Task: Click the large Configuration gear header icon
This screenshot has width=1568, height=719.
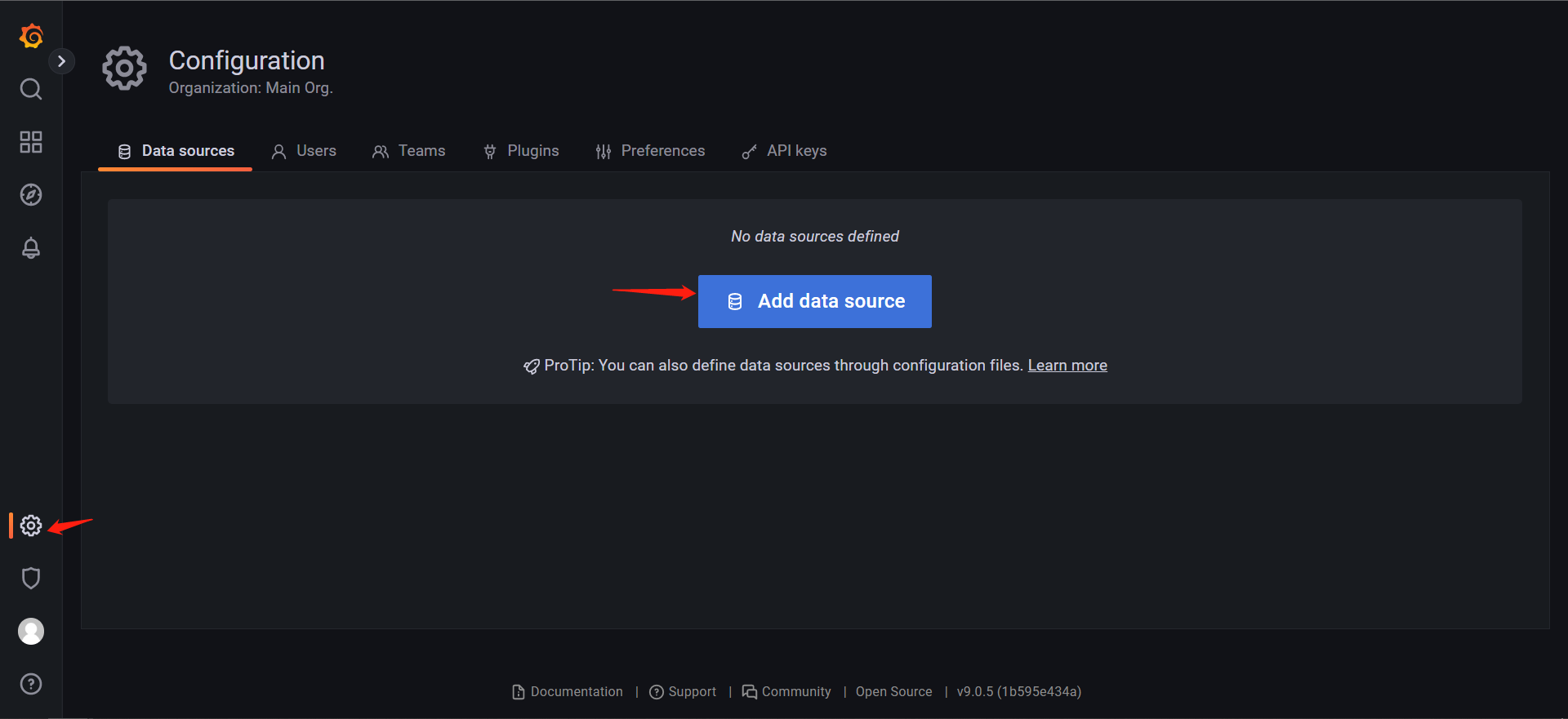Action: 124,69
